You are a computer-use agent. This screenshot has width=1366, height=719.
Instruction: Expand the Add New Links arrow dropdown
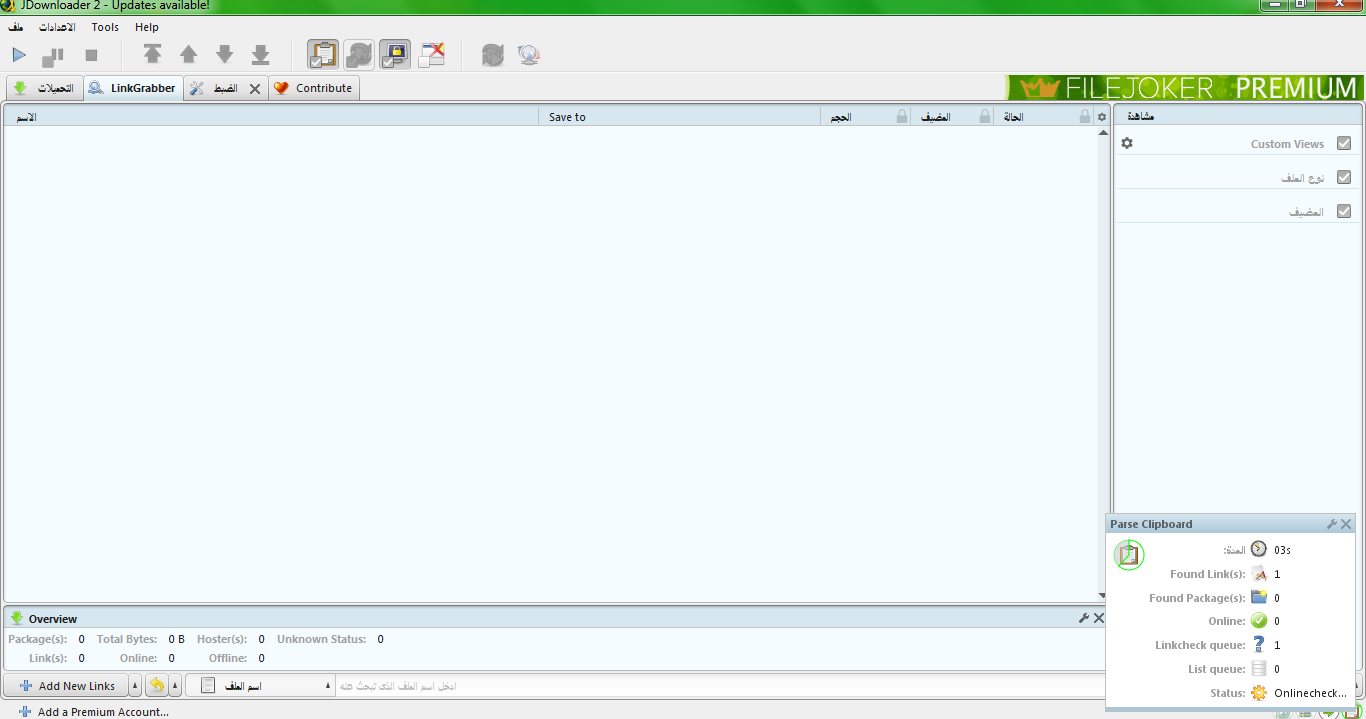(x=135, y=686)
